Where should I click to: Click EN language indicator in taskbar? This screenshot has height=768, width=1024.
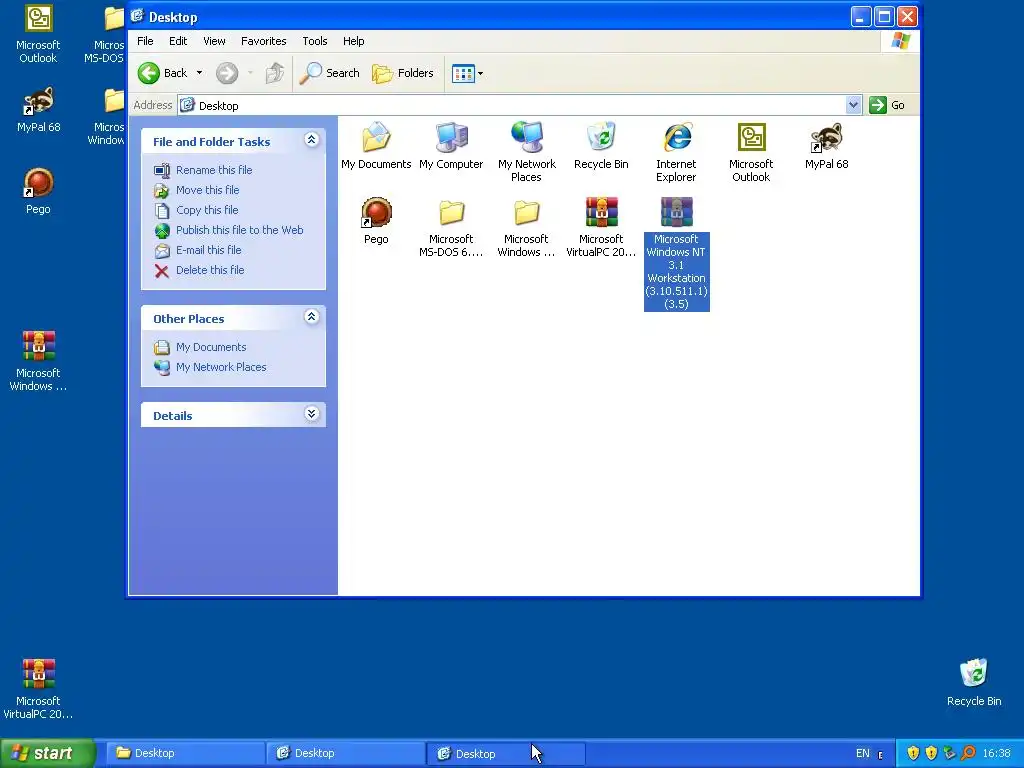click(x=863, y=754)
